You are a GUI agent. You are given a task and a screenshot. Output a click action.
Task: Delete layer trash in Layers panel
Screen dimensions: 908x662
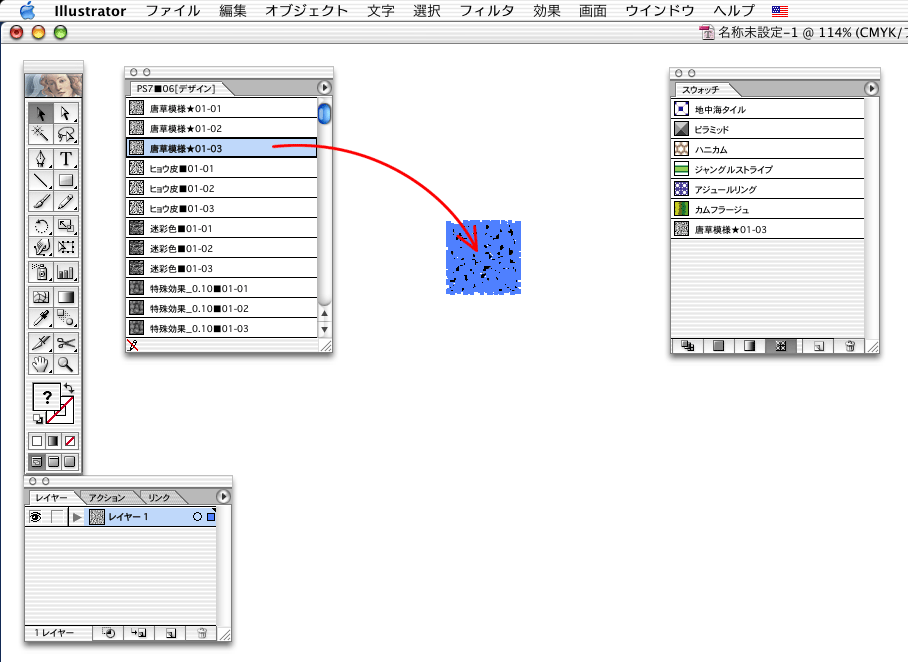click(202, 633)
